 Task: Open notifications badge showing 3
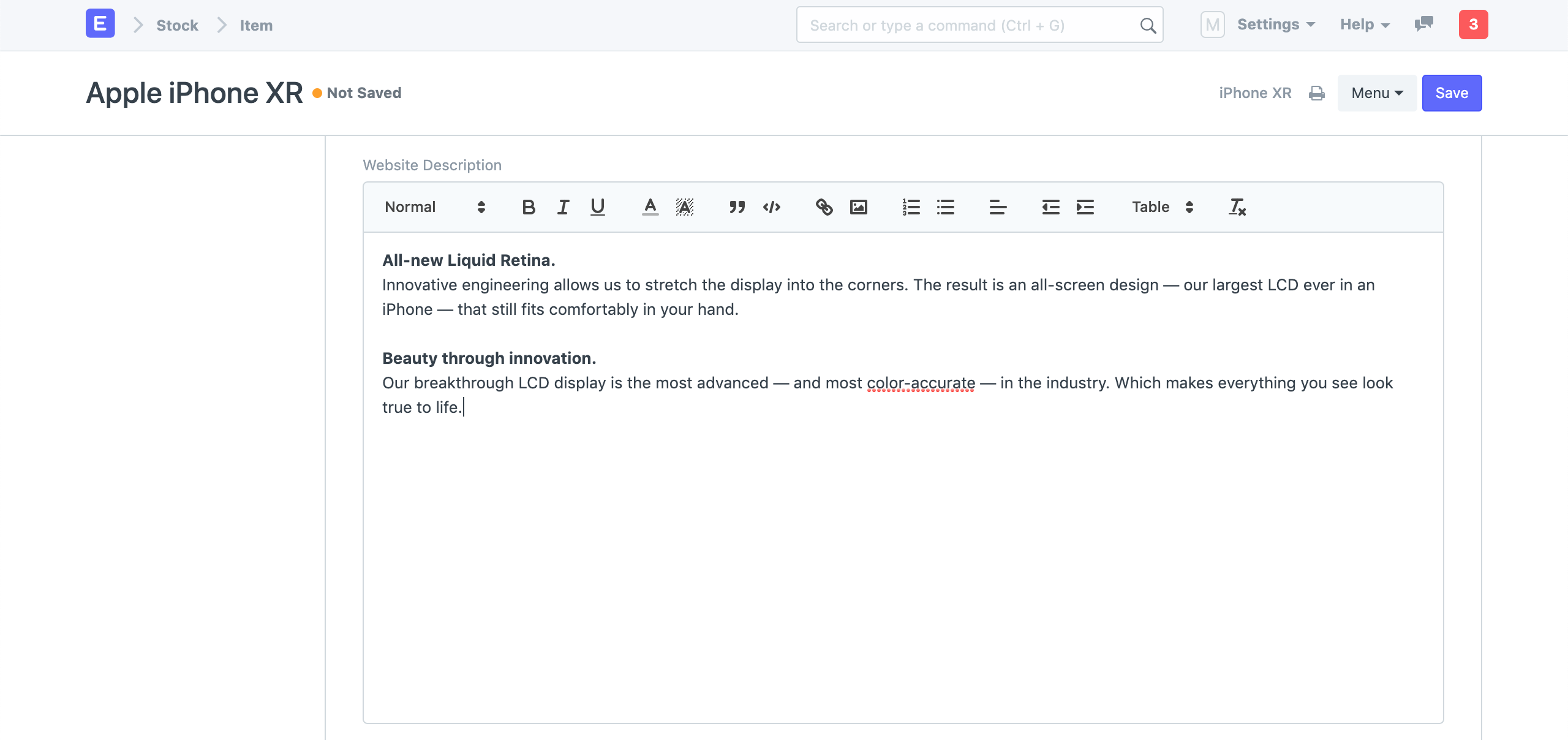pos(1473,25)
